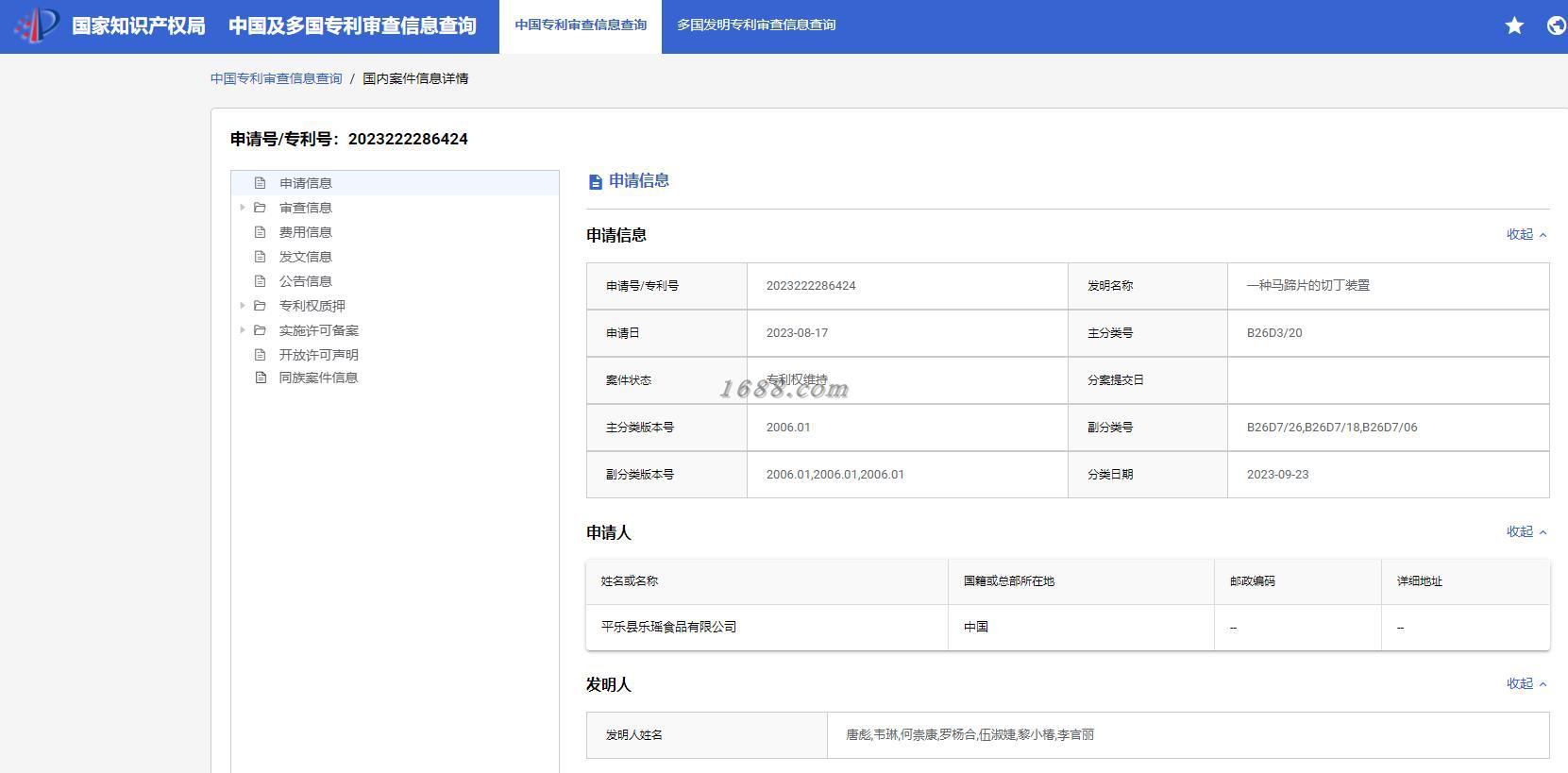Switch to 中国专利审查信息查询 tab
The height and width of the screenshot is (773, 1568).
[x=581, y=25]
